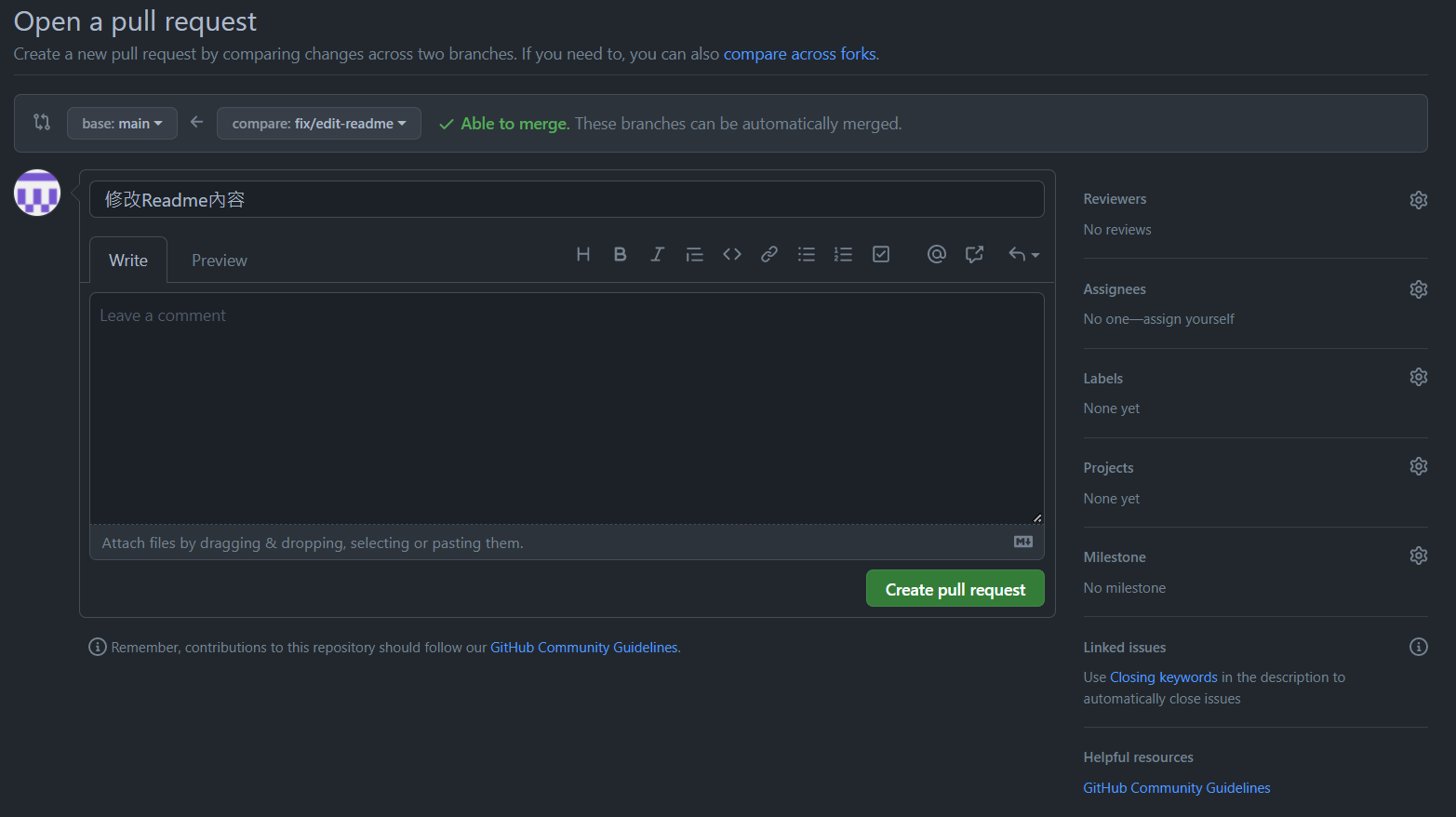Screen dimensions: 1456x817
Task: Open the saved replies dropdown
Action: [x=1023, y=254]
